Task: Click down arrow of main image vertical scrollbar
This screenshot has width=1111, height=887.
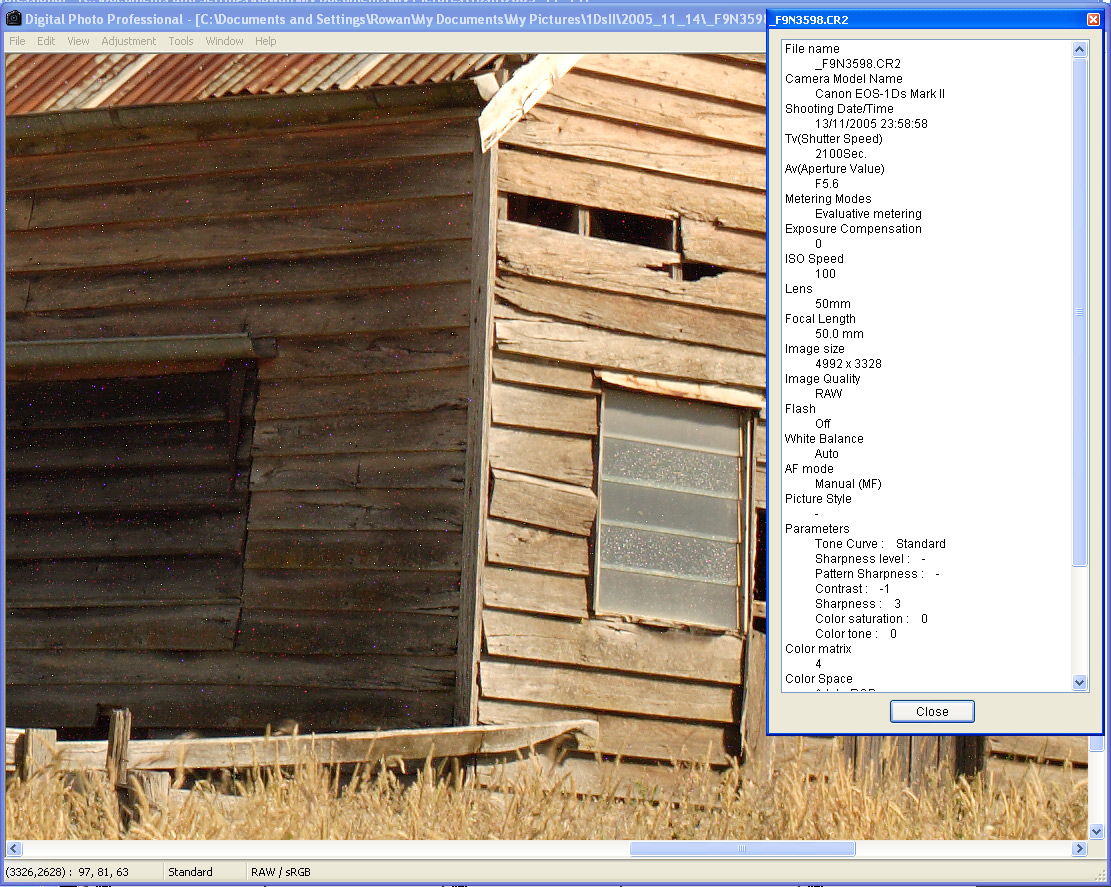Action: (1096, 831)
